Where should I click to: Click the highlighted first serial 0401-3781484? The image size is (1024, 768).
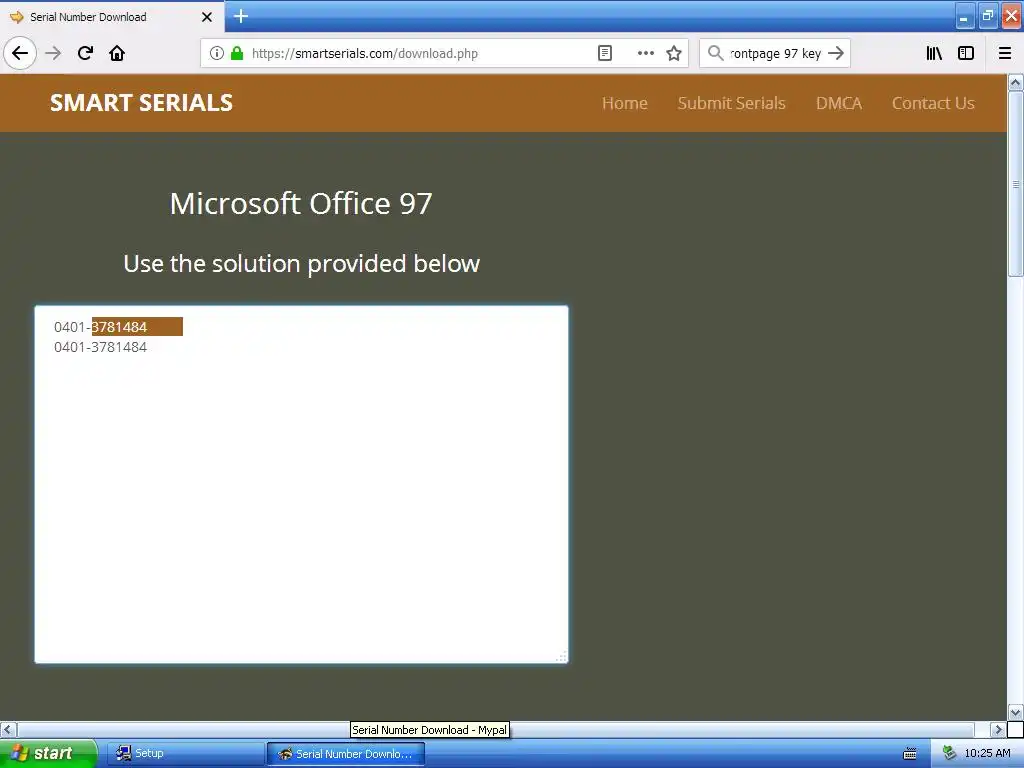click(x=101, y=327)
